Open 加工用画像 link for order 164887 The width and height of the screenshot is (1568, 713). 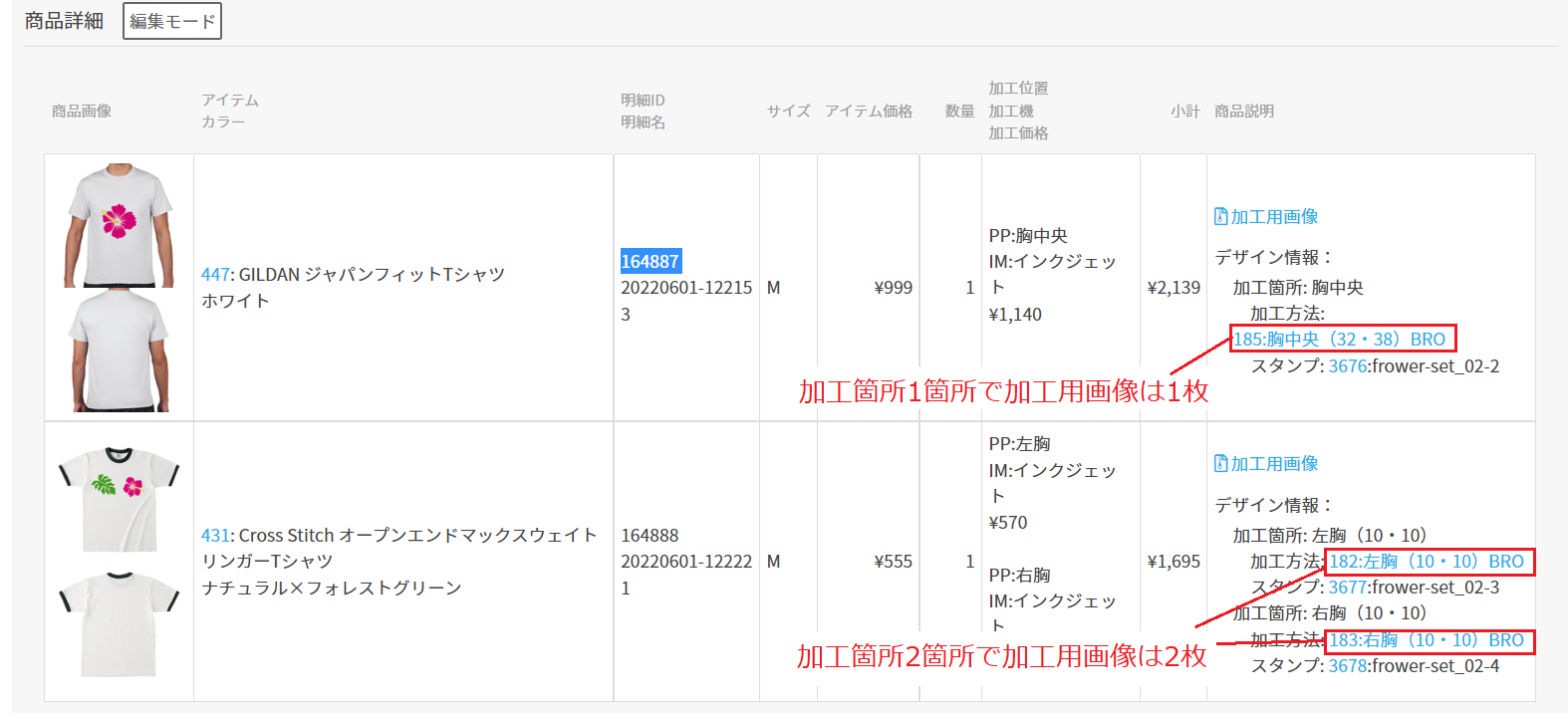tap(1274, 216)
